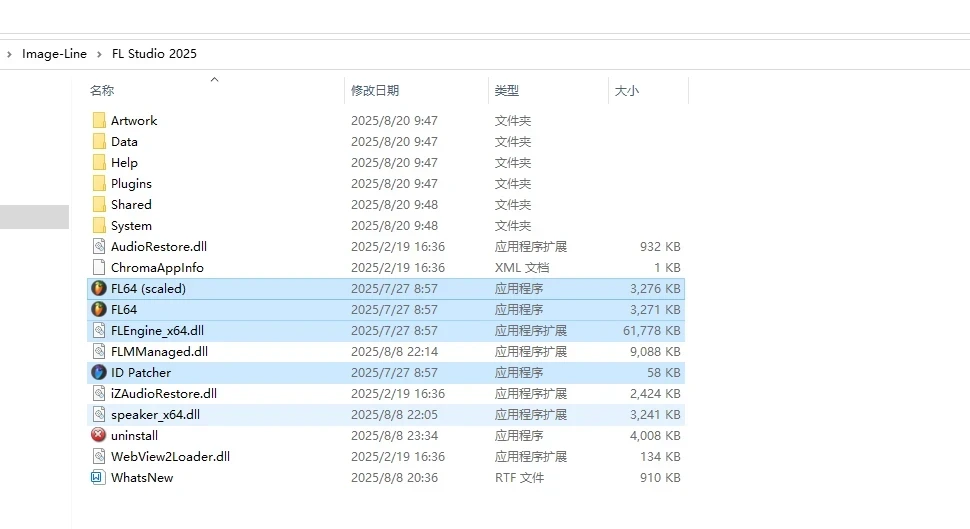Click the WhatsNew RTF document icon
This screenshot has height=529, width=970.
pyautogui.click(x=98, y=477)
